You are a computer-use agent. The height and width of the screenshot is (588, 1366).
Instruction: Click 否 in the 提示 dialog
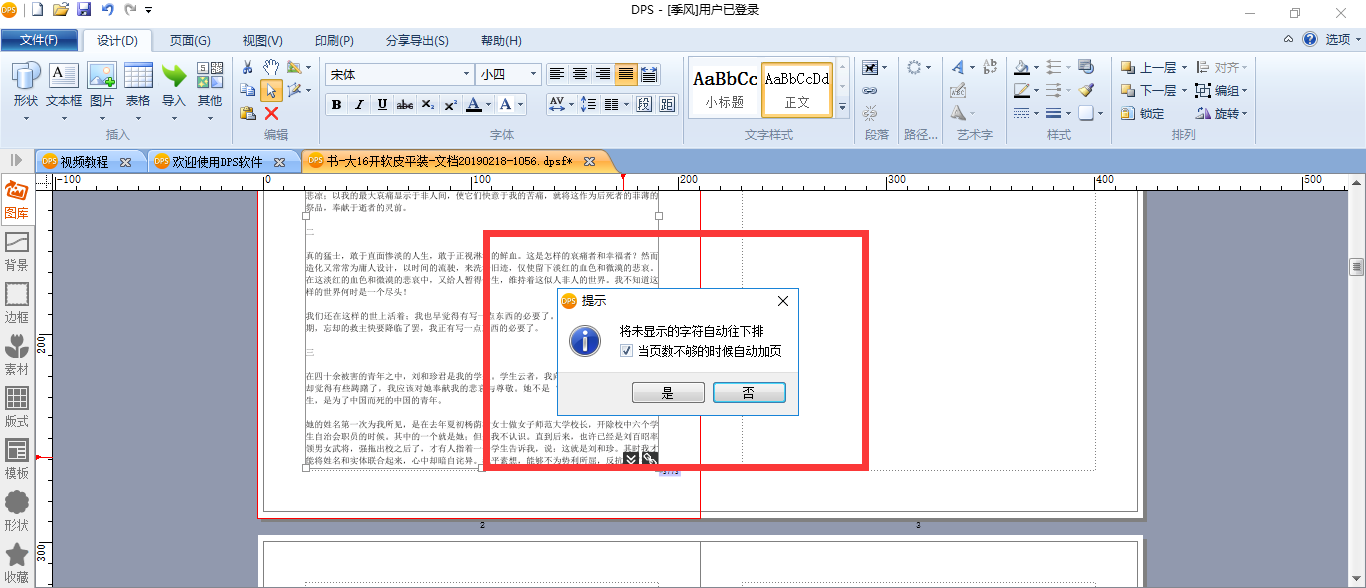coord(749,393)
